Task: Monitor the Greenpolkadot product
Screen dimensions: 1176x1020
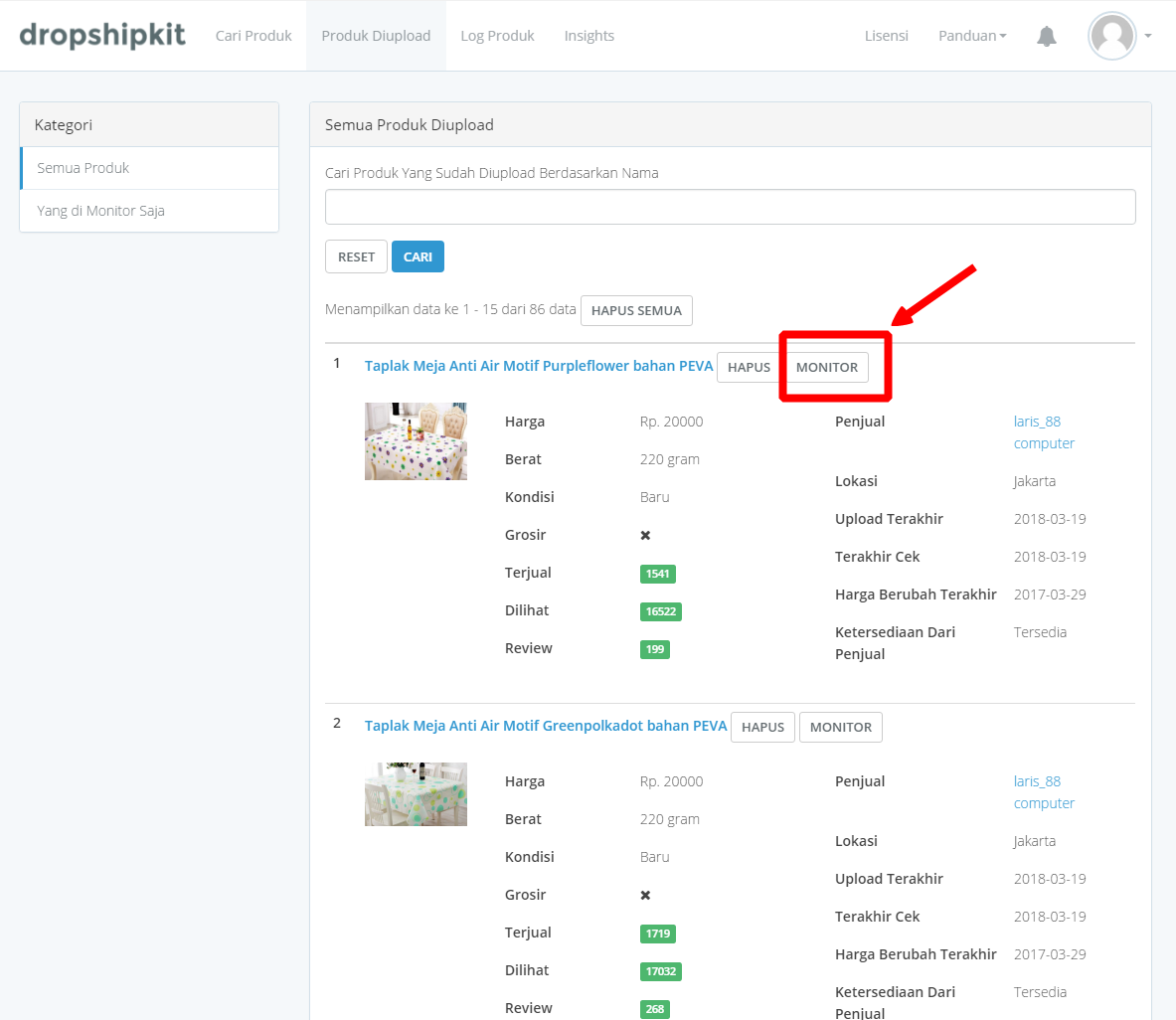Action: tap(841, 728)
